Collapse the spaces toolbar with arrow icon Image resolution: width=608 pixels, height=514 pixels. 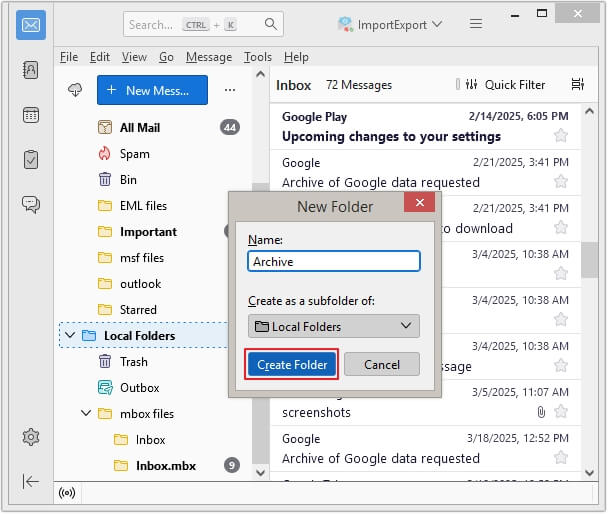[30, 481]
